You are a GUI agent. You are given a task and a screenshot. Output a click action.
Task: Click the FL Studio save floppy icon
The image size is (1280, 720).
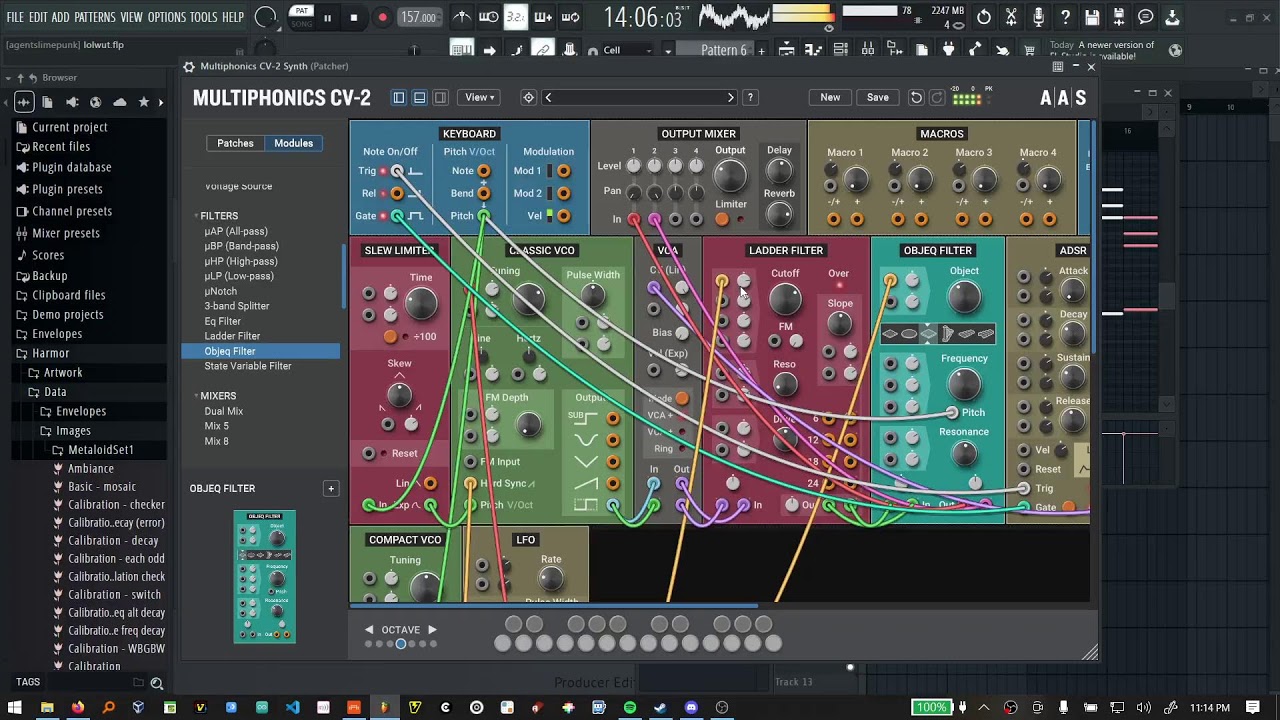coord(1092,17)
